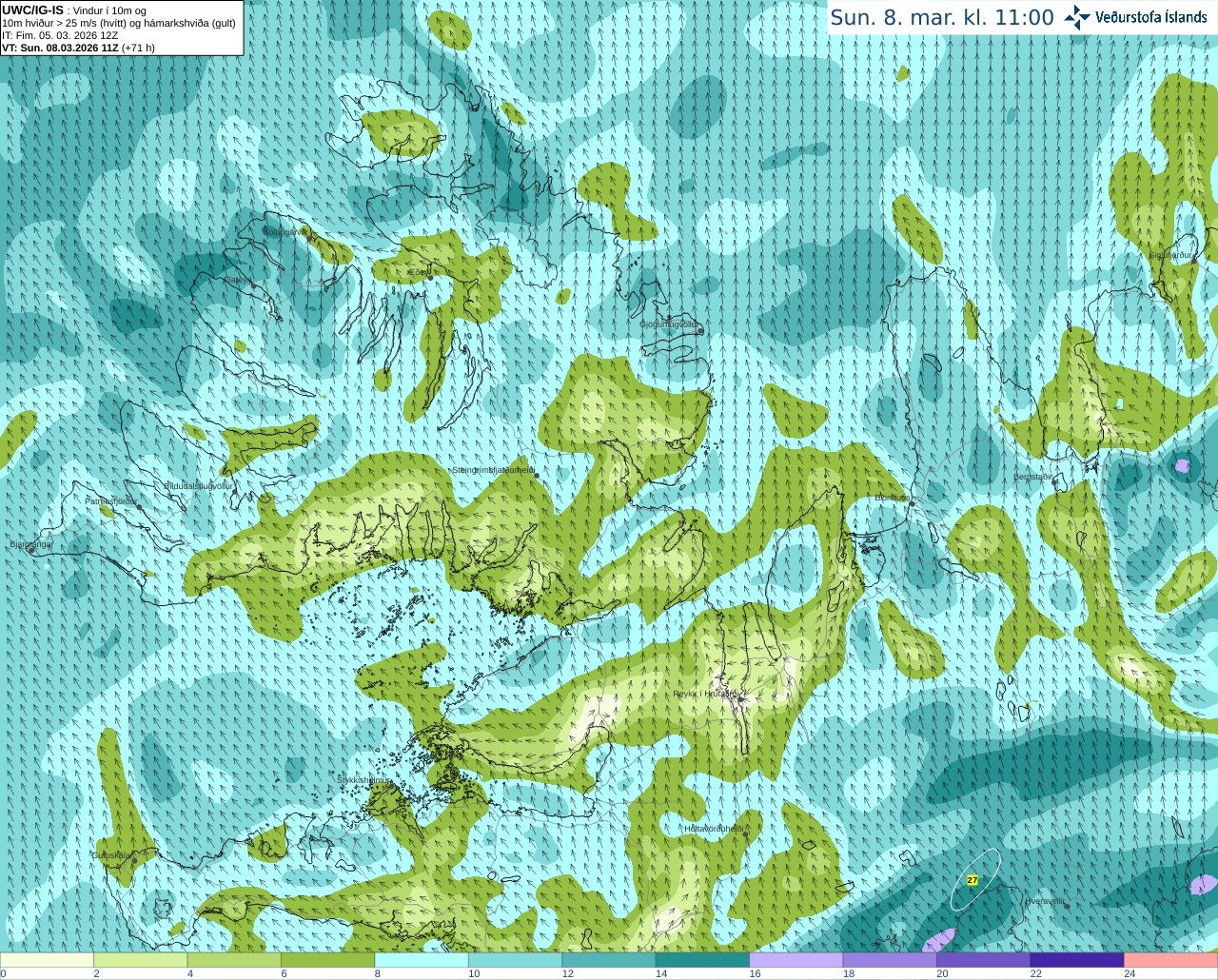Click the 4–6 m/s green legend swatch
This screenshot has height=980, width=1218.
point(234,960)
